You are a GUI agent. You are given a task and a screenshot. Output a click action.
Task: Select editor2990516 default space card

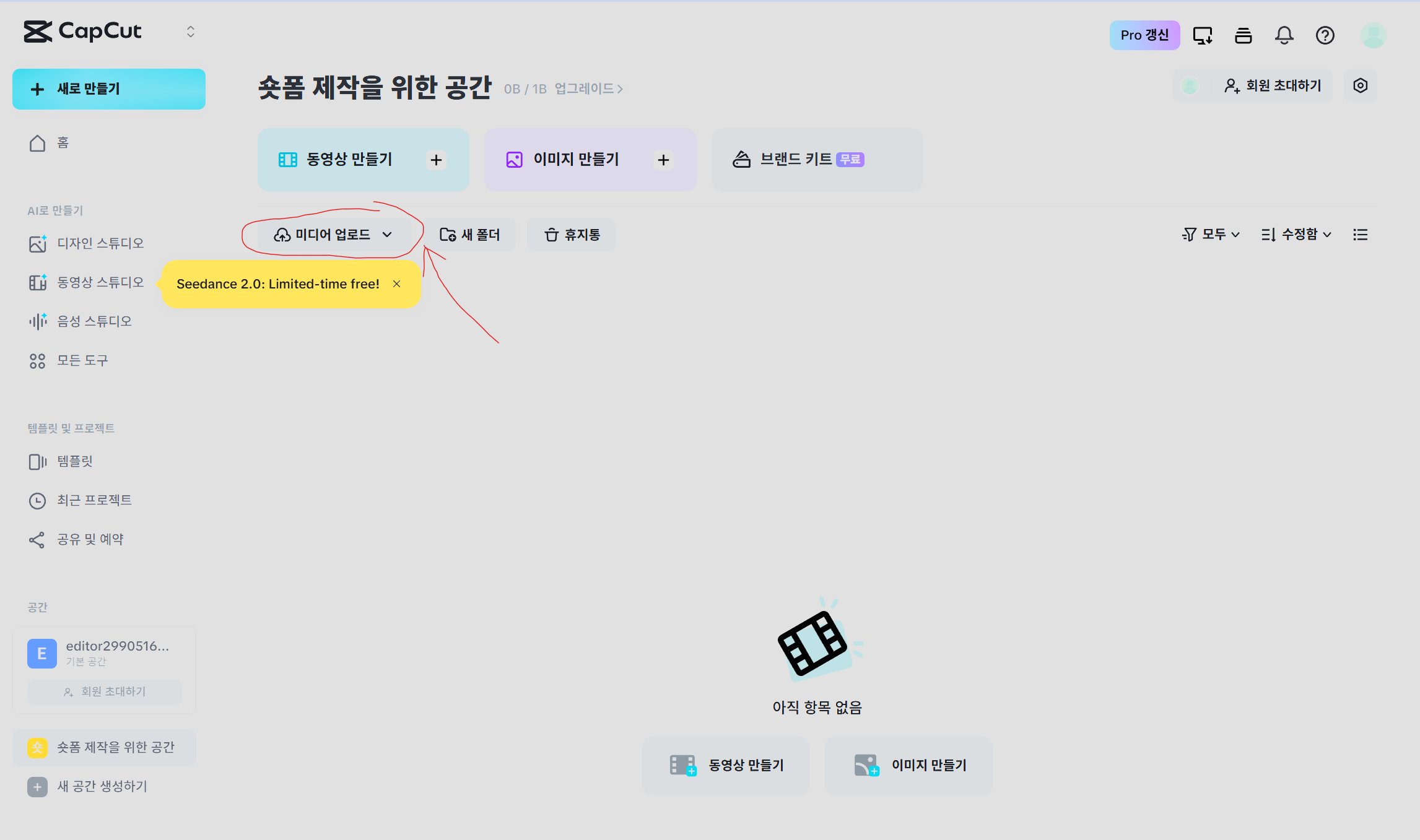[x=104, y=652]
